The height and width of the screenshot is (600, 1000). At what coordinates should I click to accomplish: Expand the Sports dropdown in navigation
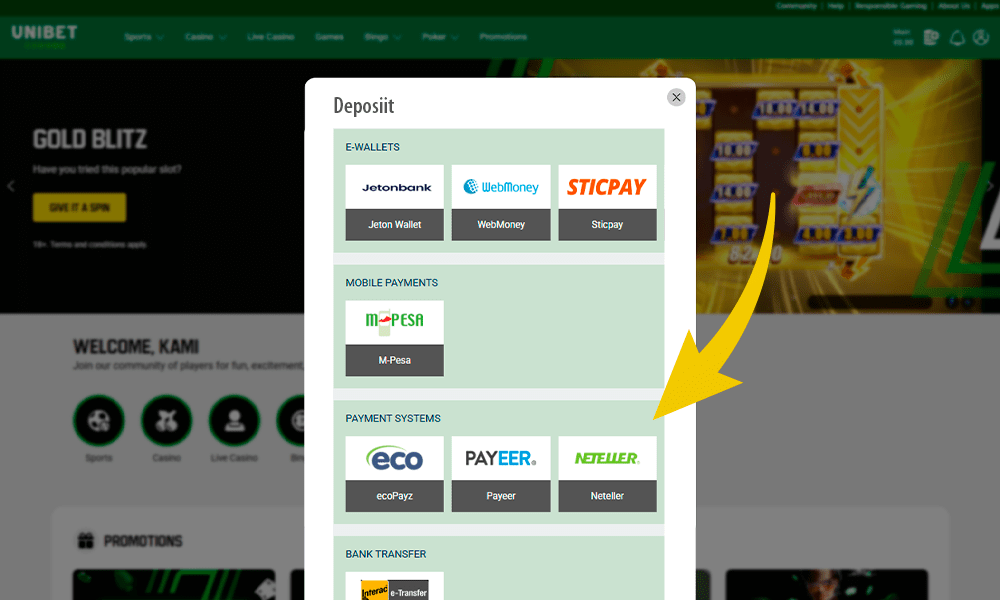[x=143, y=37]
